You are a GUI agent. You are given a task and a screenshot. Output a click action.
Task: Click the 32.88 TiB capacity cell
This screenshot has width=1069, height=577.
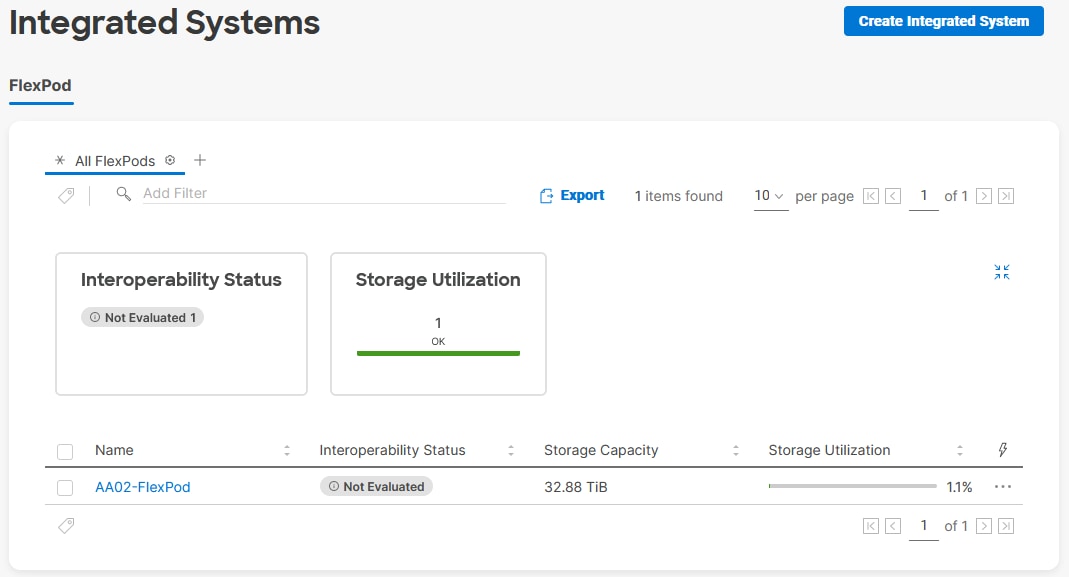[x=575, y=487]
